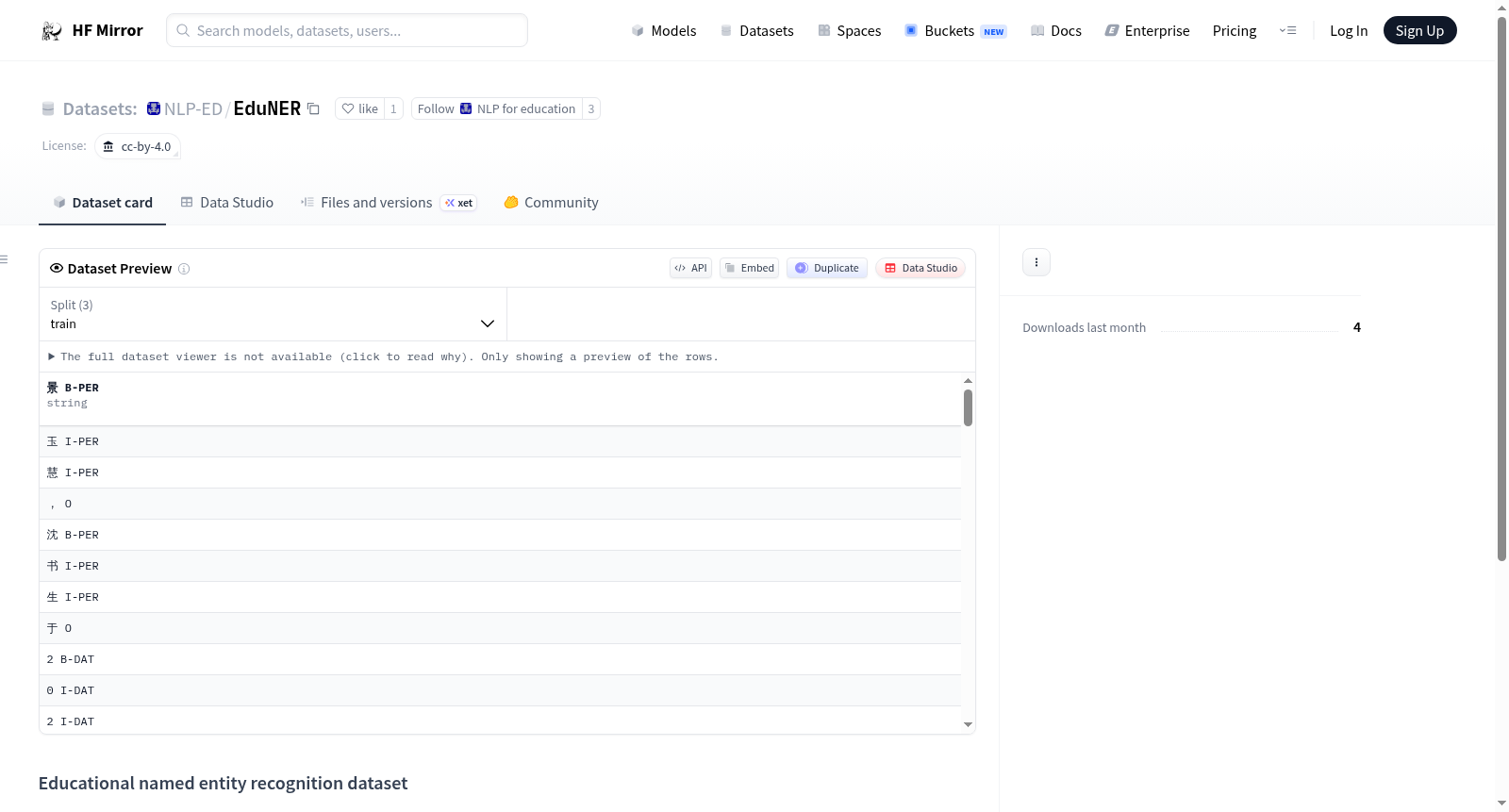Switch to the Data Studio tab
The height and width of the screenshot is (812, 1509).
227,203
